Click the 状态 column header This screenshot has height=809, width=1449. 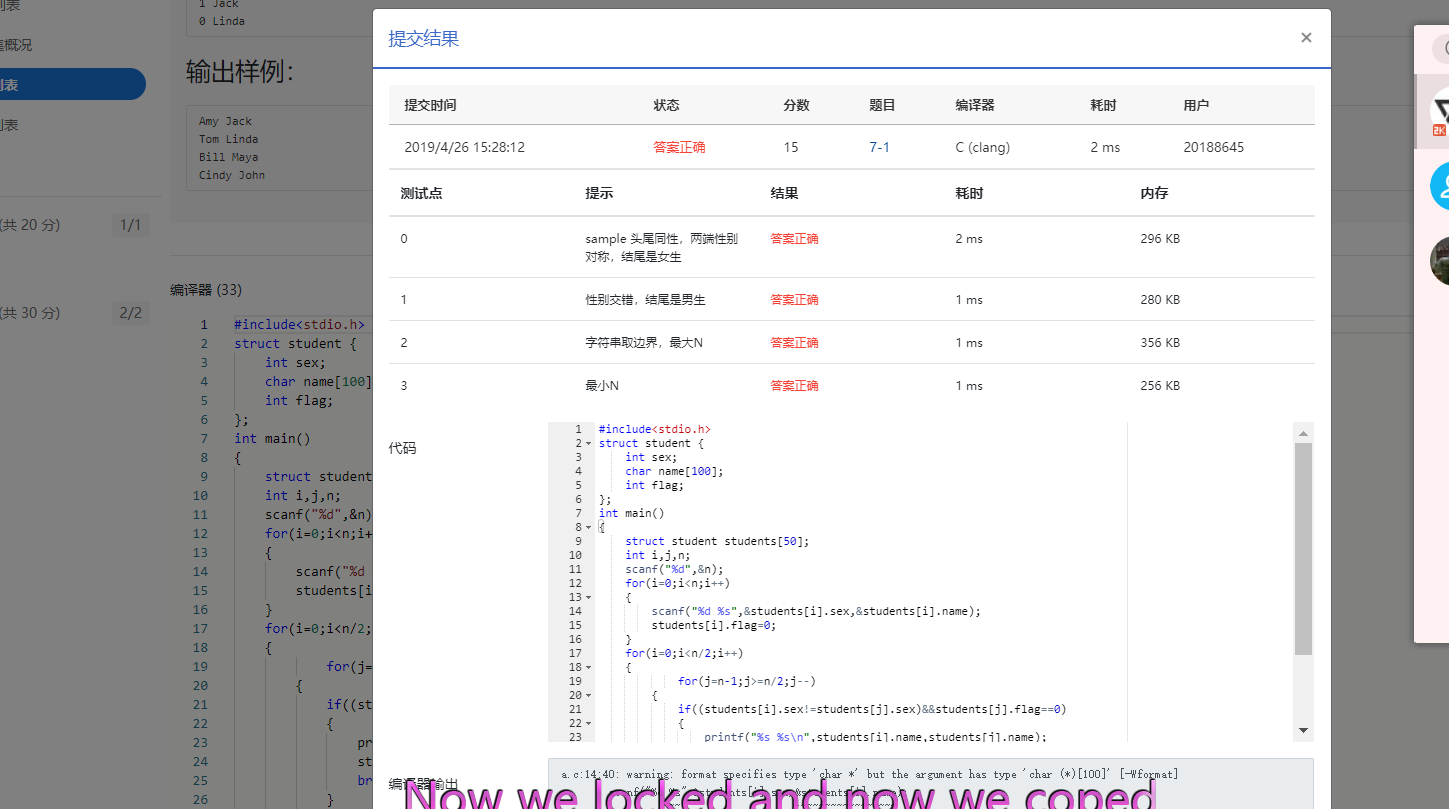pyautogui.click(x=666, y=105)
